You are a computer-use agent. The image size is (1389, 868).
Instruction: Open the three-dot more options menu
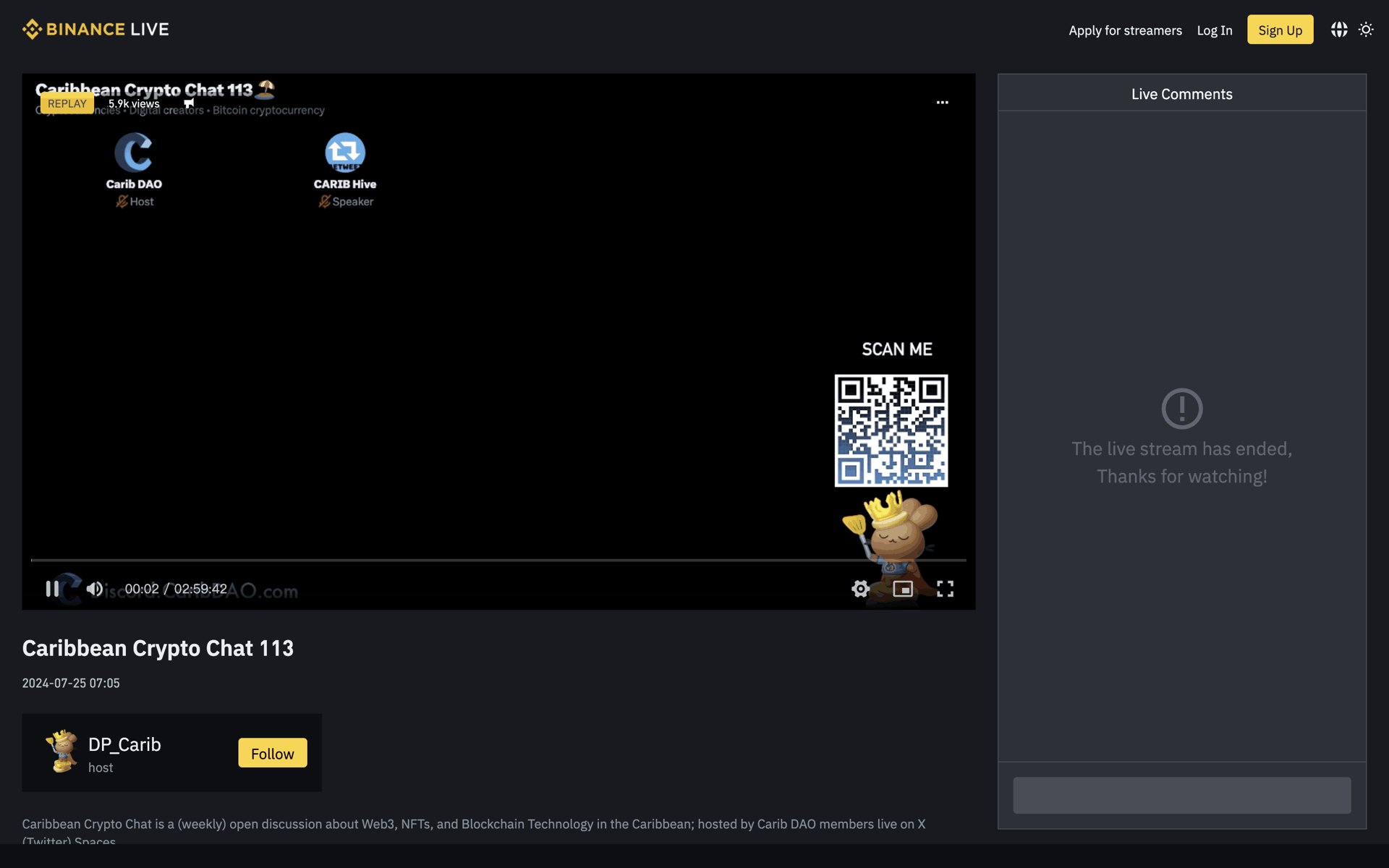click(x=942, y=102)
